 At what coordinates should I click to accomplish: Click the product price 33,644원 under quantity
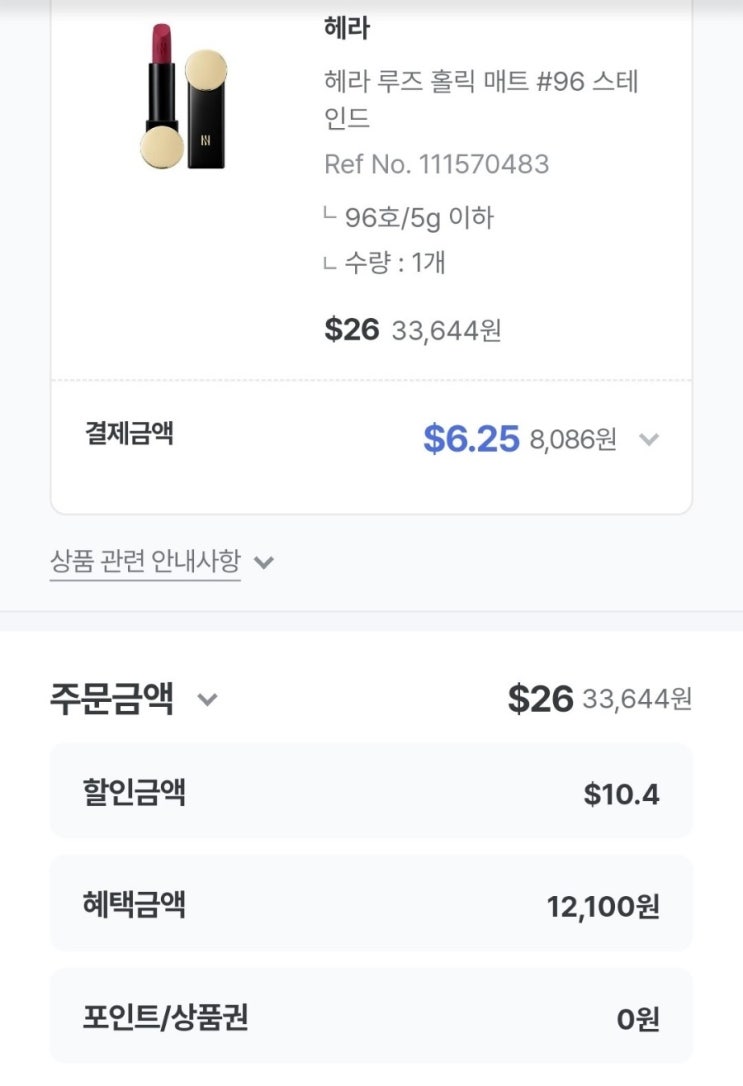point(446,330)
